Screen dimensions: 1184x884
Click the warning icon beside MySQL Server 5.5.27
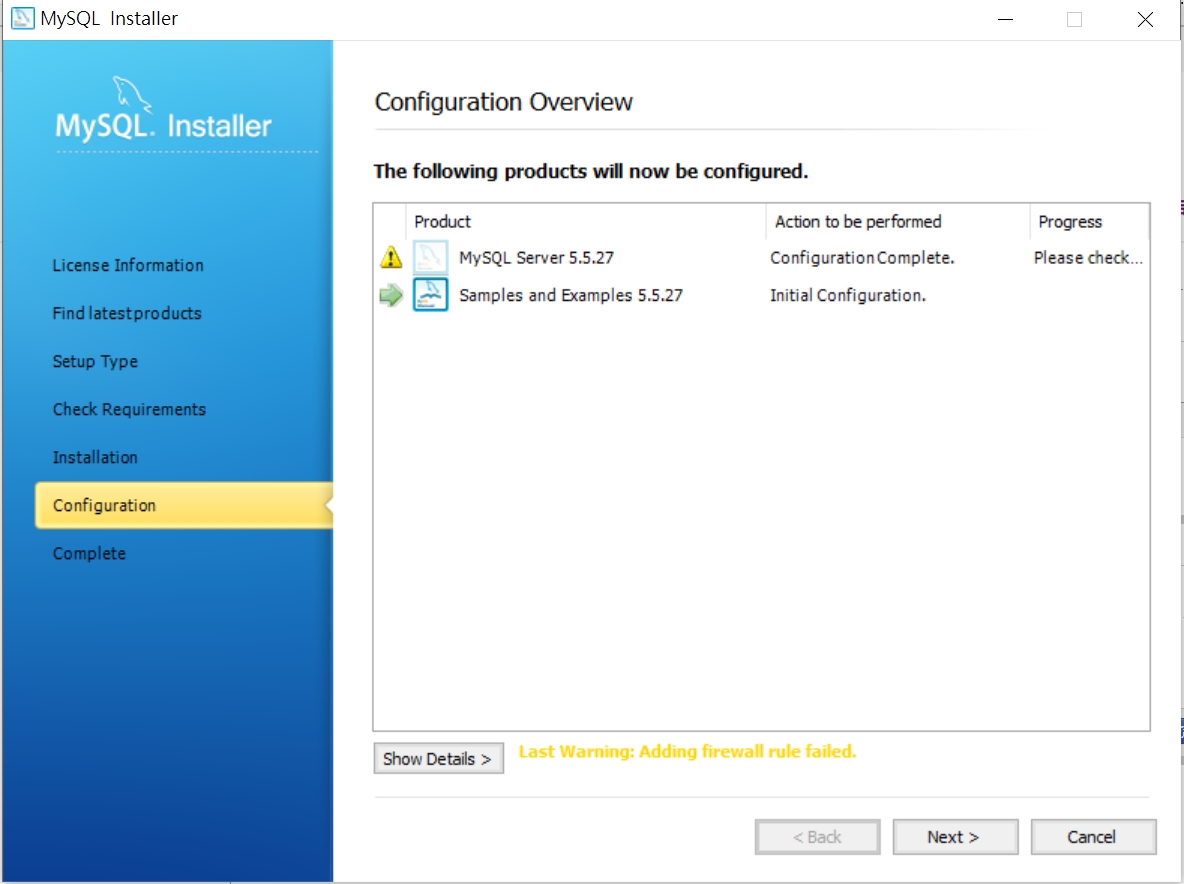coord(390,257)
